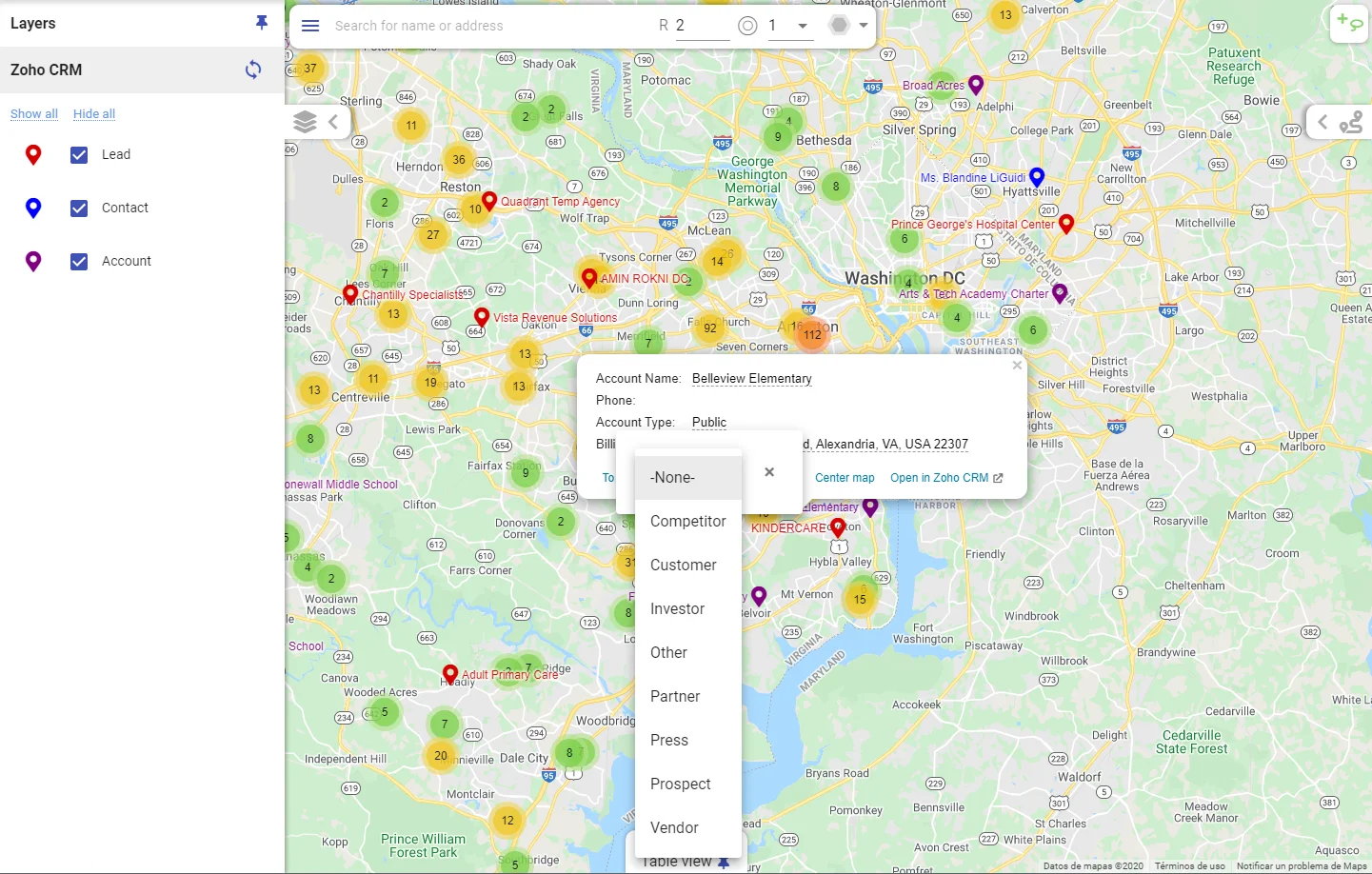
Task: Click the Vista Revenue Solutions lead pin
Action: [482, 317]
